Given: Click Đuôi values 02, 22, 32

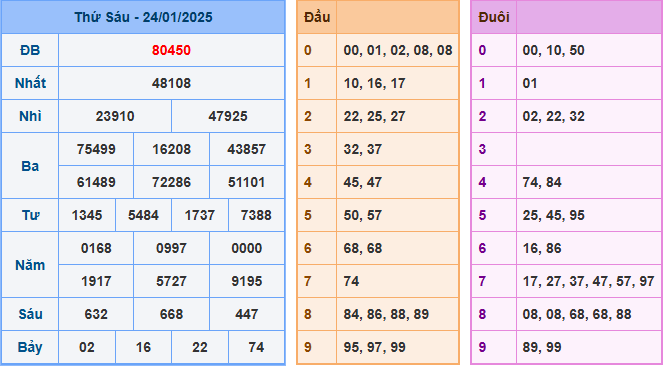Looking at the screenshot, I should coord(553,116).
